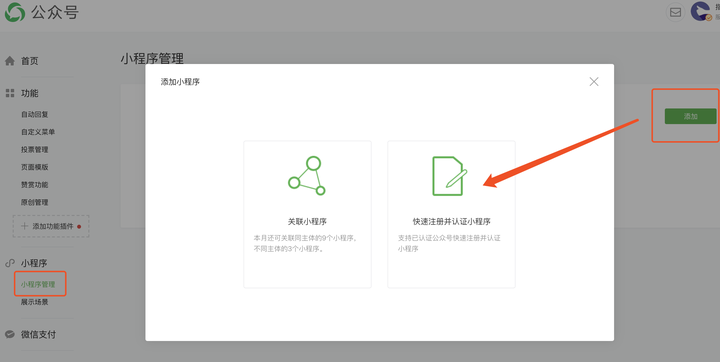The width and height of the screenshot is (720, 362).
Task: Open 原创管理 menu entry
Action: click(34, 202)
